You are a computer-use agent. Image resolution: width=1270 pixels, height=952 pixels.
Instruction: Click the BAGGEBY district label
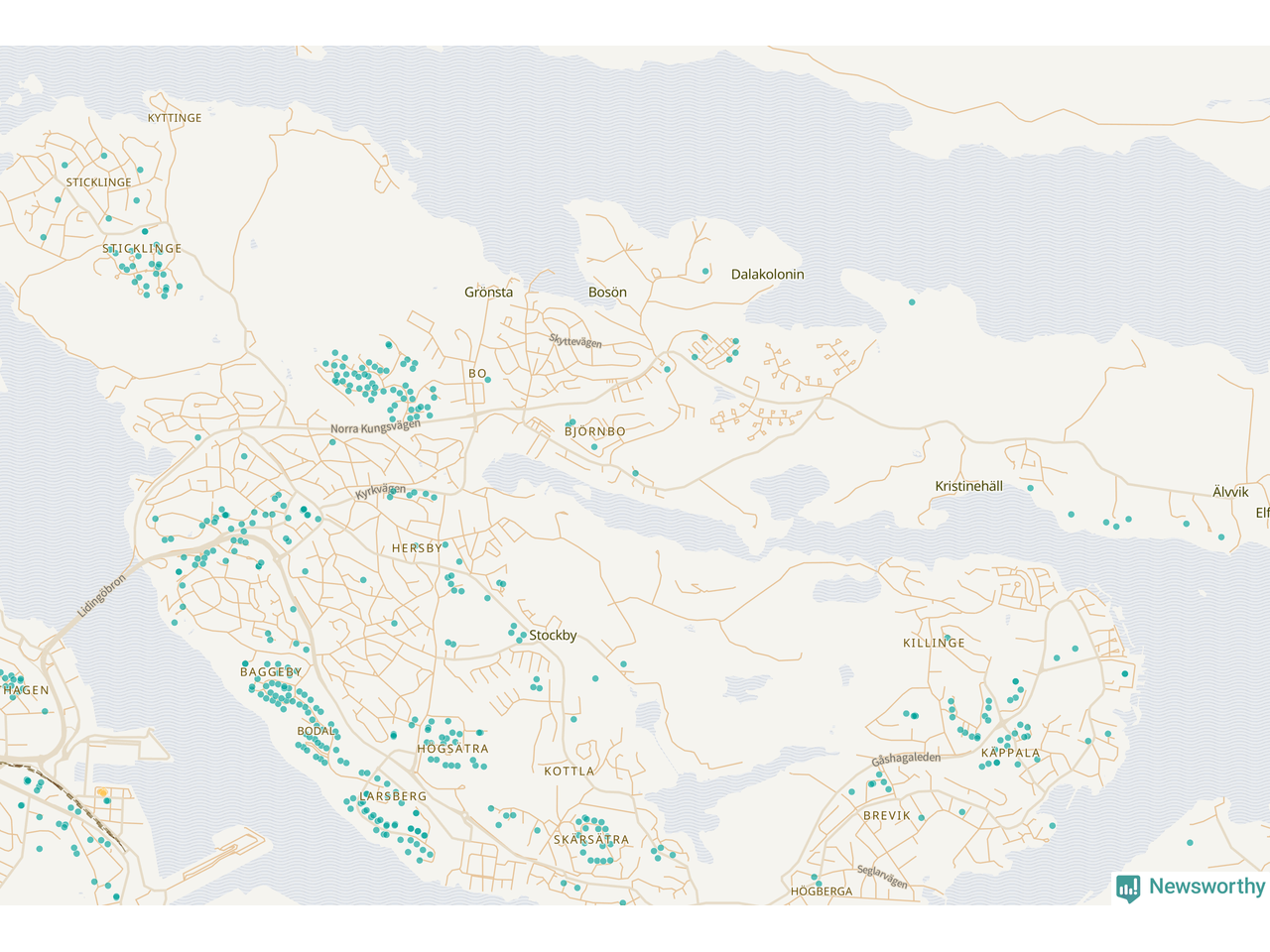271,672
